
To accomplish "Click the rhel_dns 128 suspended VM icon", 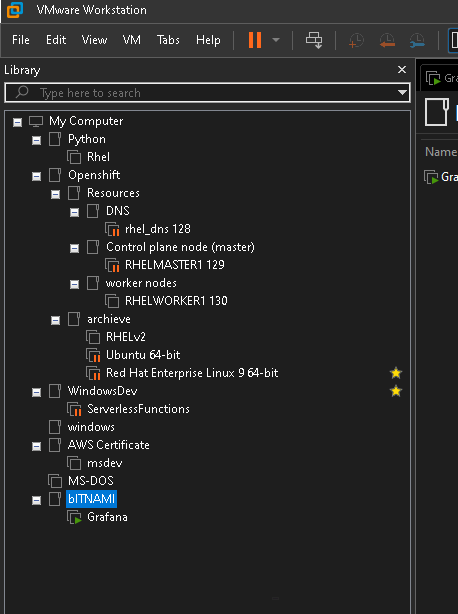I will (x=112, y=229).
